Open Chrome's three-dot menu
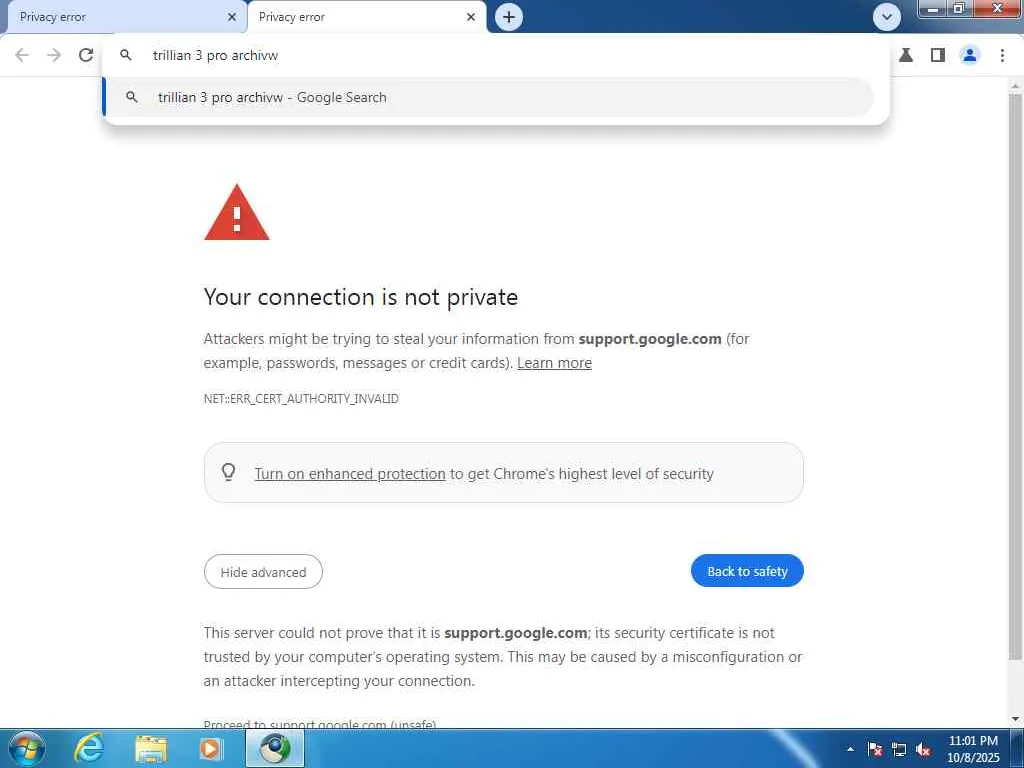 [1002, 56]
